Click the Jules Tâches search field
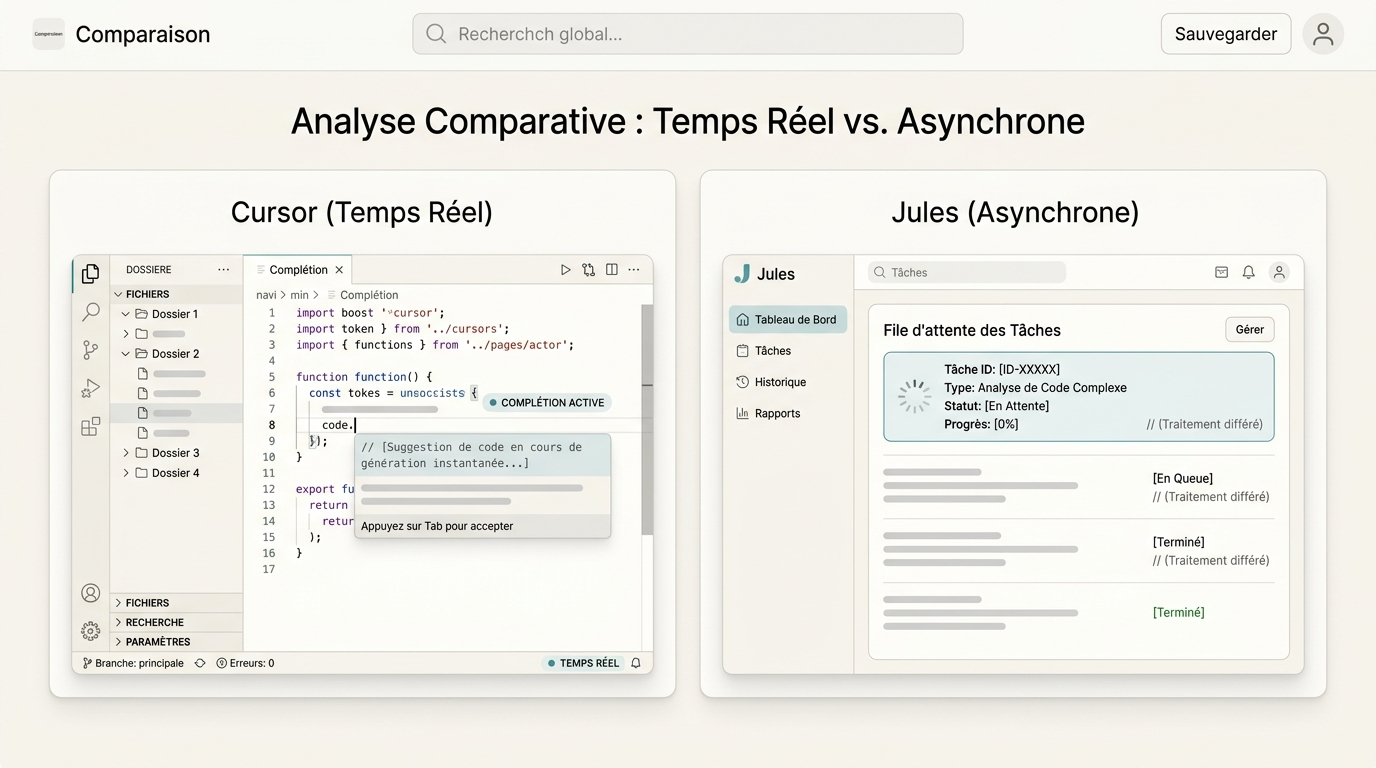This screenshot has height=768, width=1376. 966,272
